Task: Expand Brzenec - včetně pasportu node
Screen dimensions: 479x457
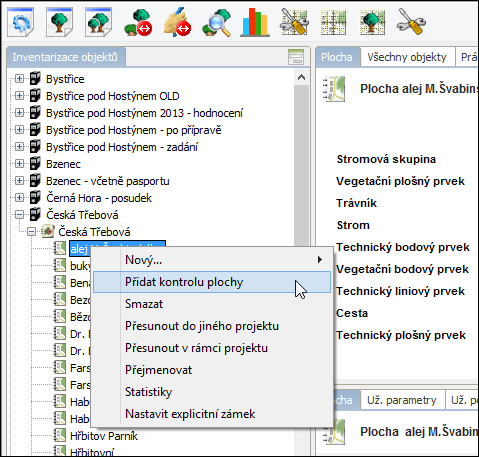Action: click(19, 181)
